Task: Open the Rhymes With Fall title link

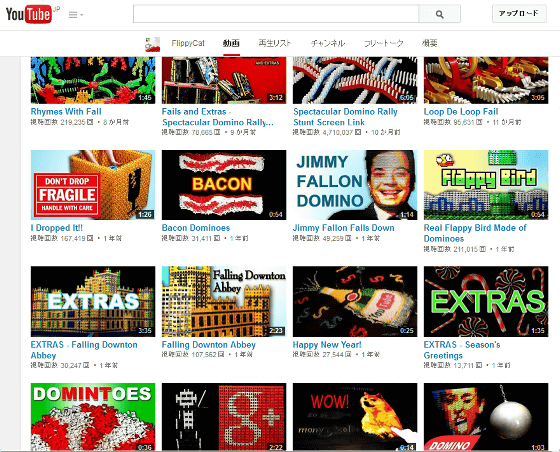Action: [x=66, y=111]
